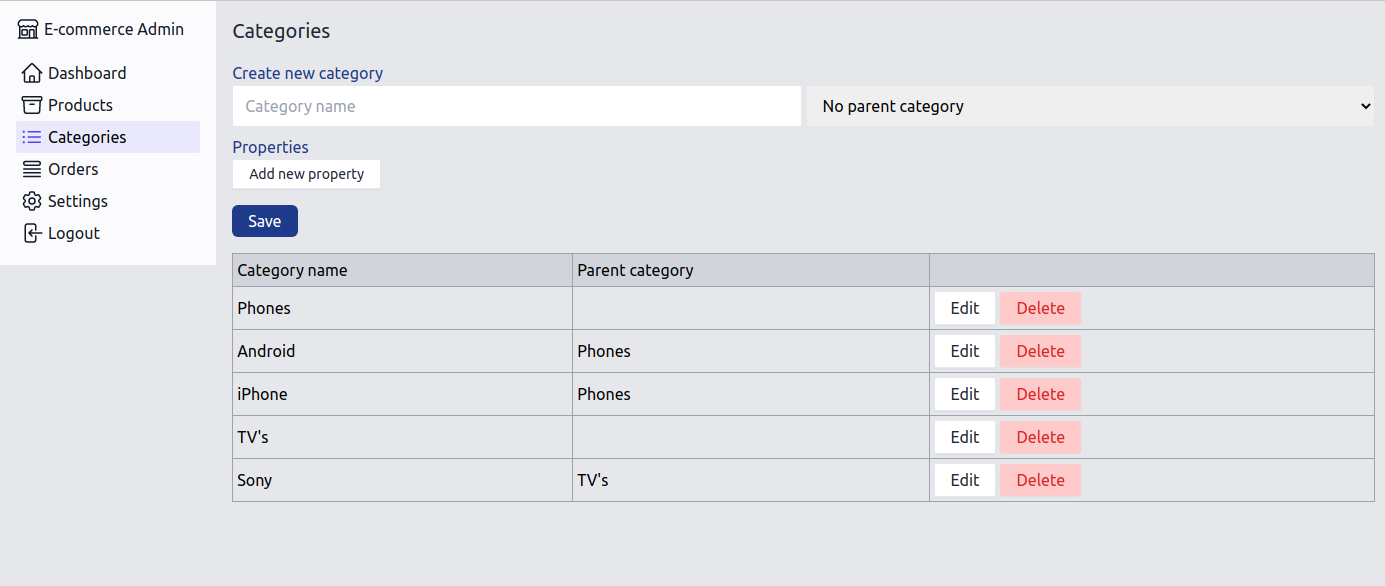Delete the Android category
Screen dimensions: 1385x586
pos(1040,351)
